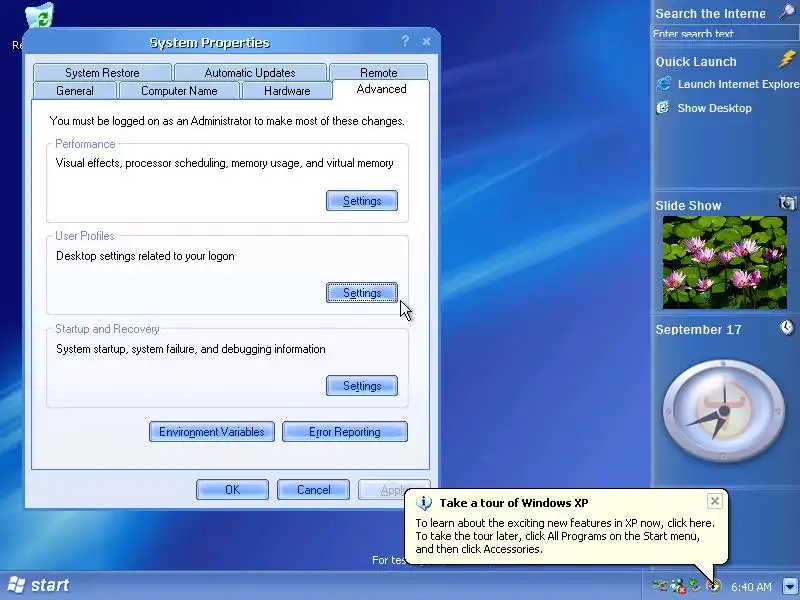Open the Recycle Bin desktop icon
800x600 pixels.
40,15
